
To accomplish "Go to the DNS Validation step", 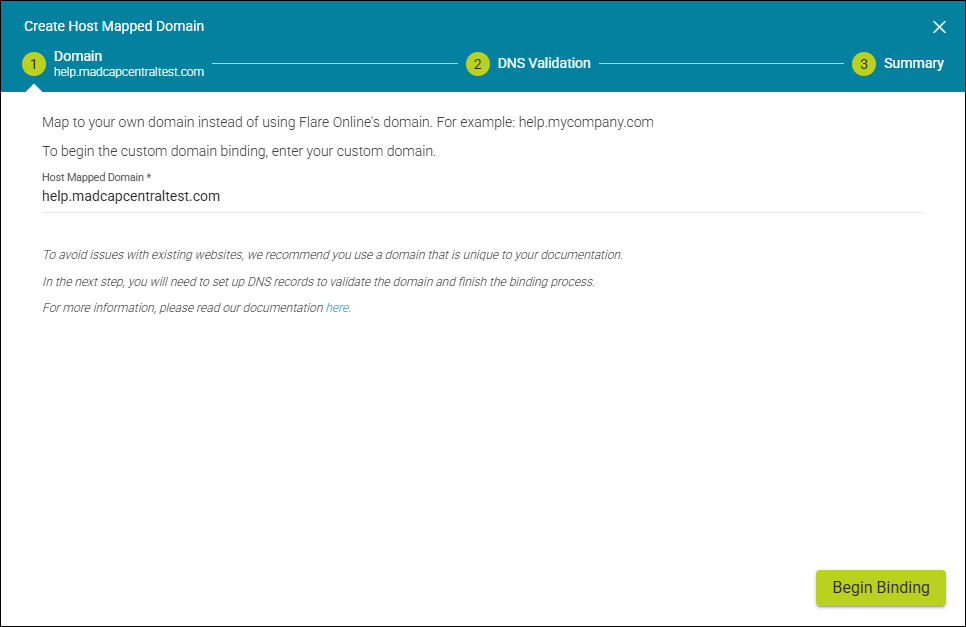I will (544, 63).
